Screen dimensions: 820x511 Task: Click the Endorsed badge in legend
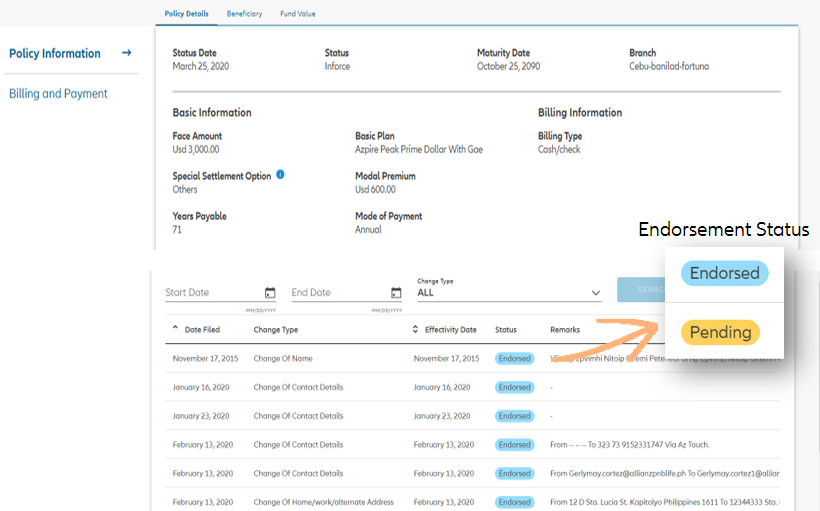click(x=724, y=273)
